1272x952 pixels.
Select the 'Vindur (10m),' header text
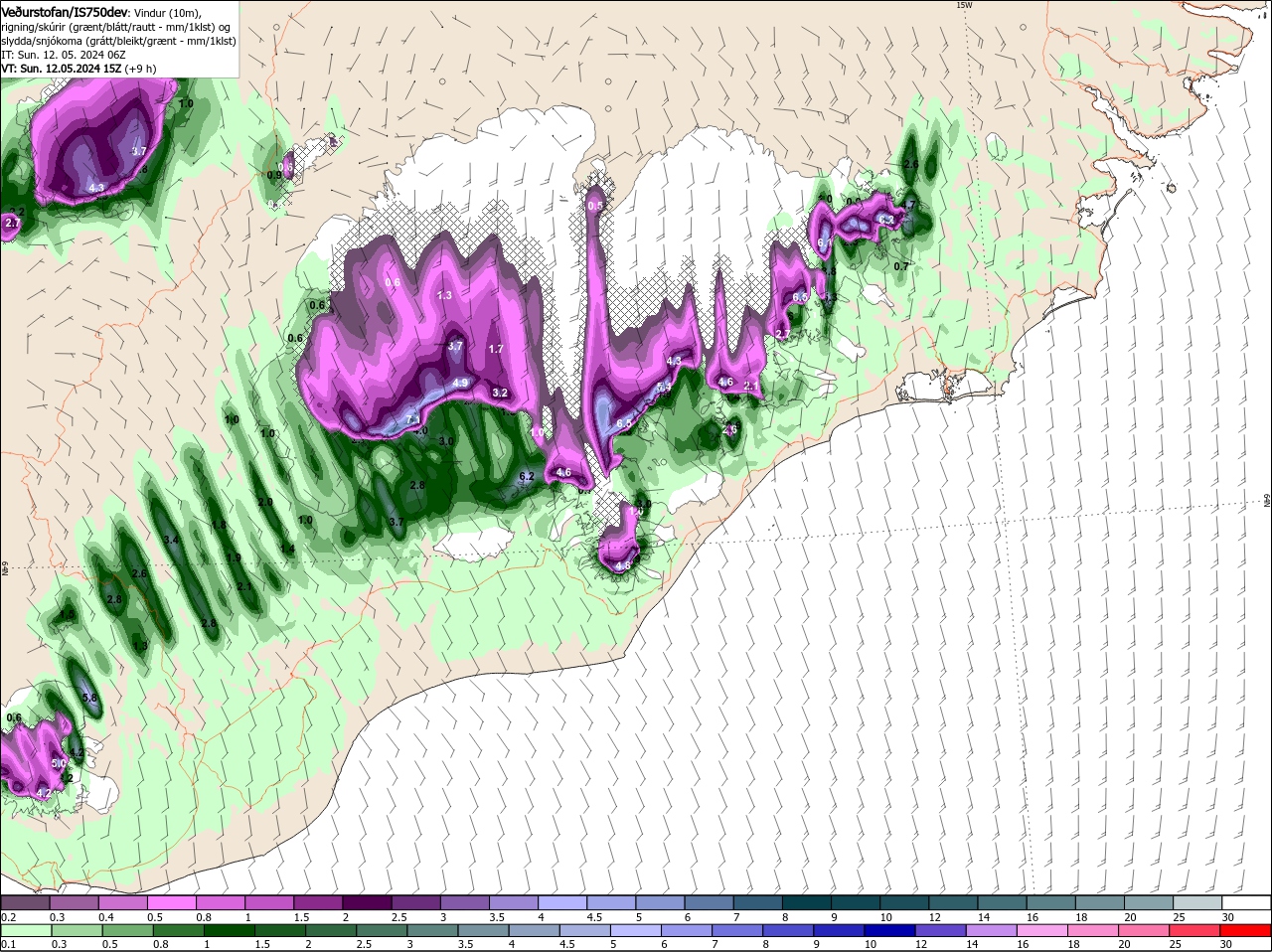tap(167, 12)
